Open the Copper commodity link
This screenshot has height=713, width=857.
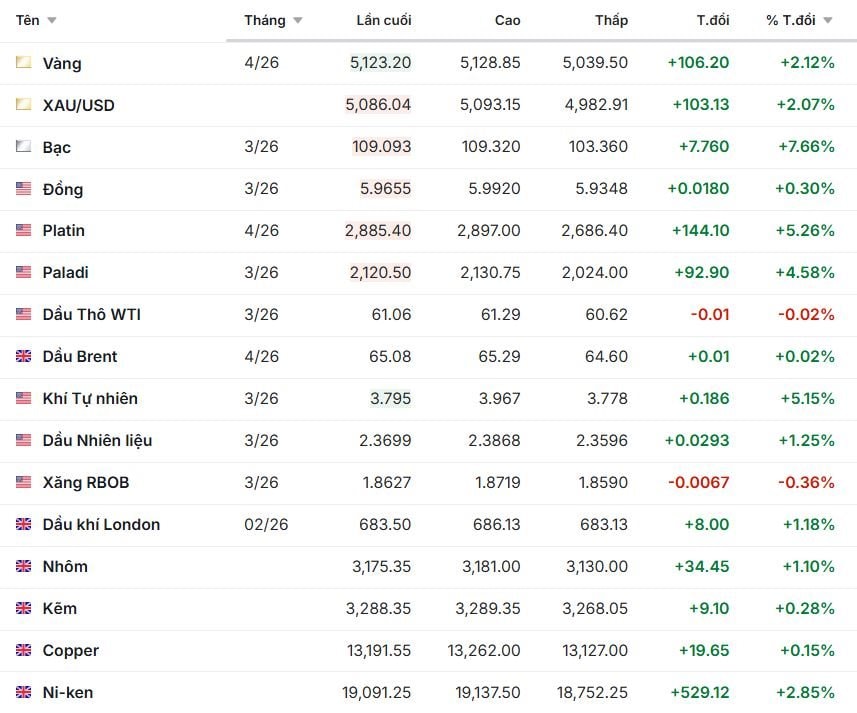(70, 650)
